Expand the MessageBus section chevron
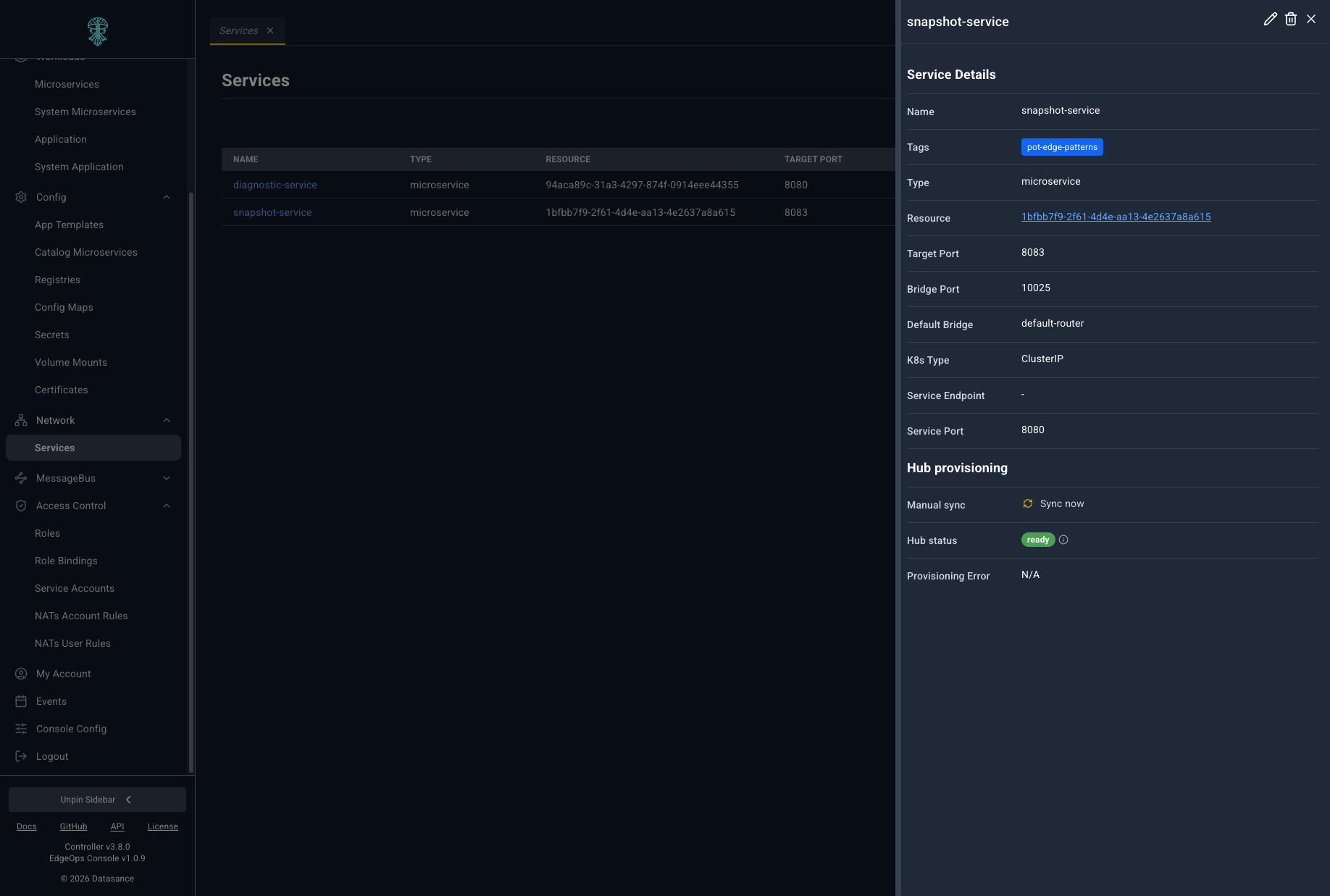Screen dimensions: 1330x896 167,478
